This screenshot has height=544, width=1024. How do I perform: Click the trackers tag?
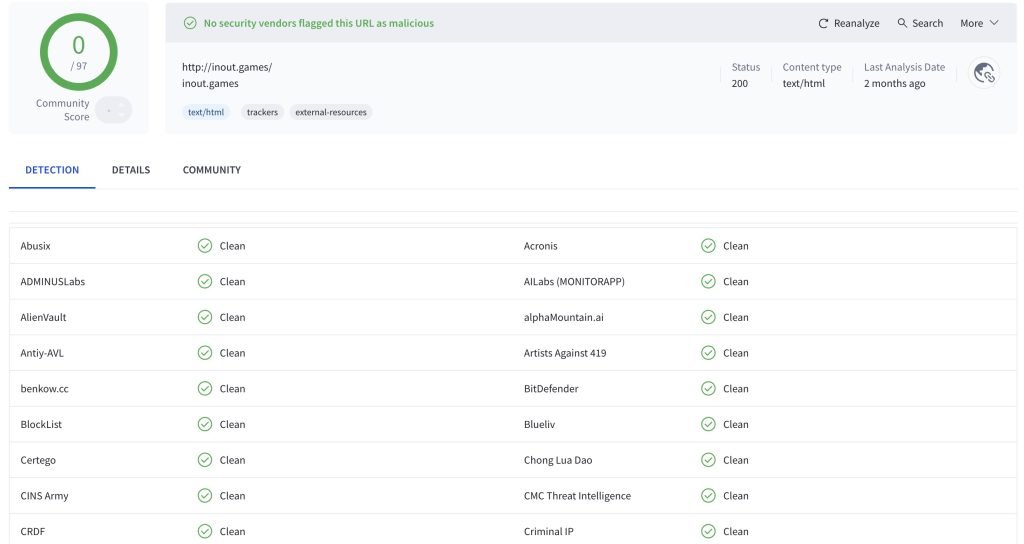(x=262, y=112)
